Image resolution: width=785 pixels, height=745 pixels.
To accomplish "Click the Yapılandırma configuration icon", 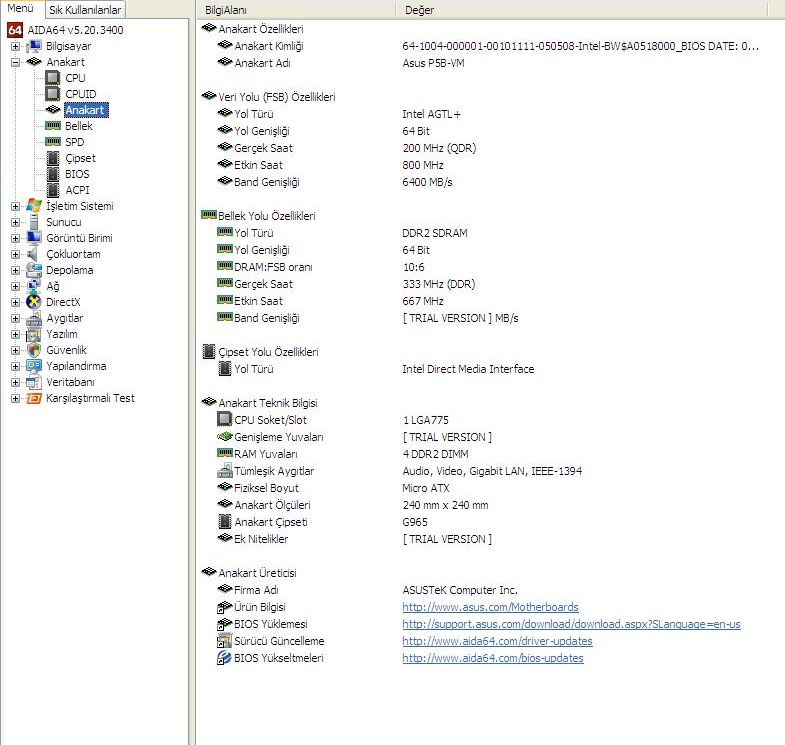I will 34,366.
